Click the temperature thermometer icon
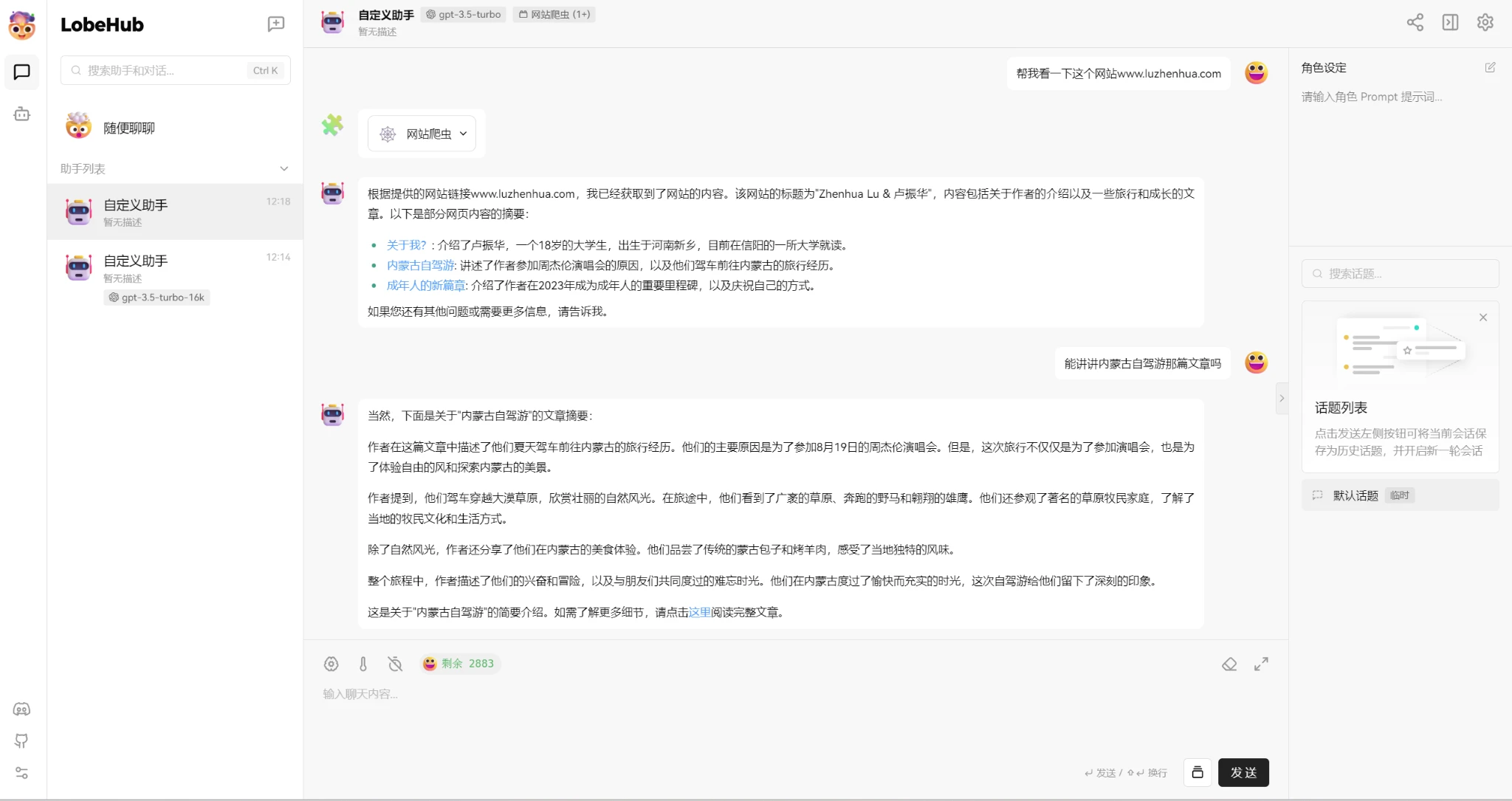1512x801 pixels. [x=363, y=664]
